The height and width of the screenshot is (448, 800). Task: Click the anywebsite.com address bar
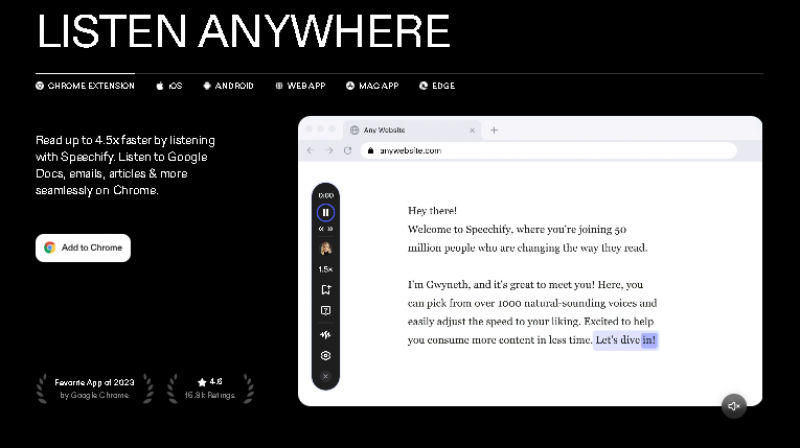550,150
